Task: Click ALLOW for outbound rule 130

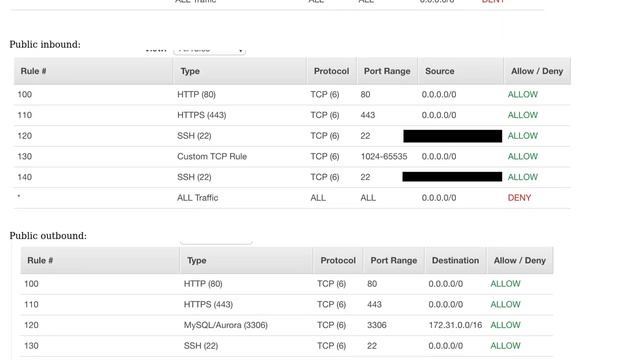Action: click(505, 346)
